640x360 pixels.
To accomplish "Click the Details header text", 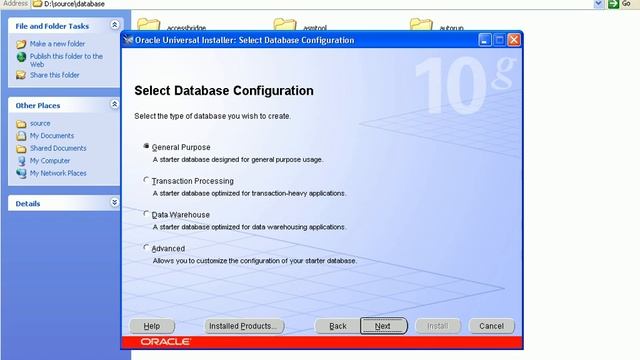I will pos(28,204).
